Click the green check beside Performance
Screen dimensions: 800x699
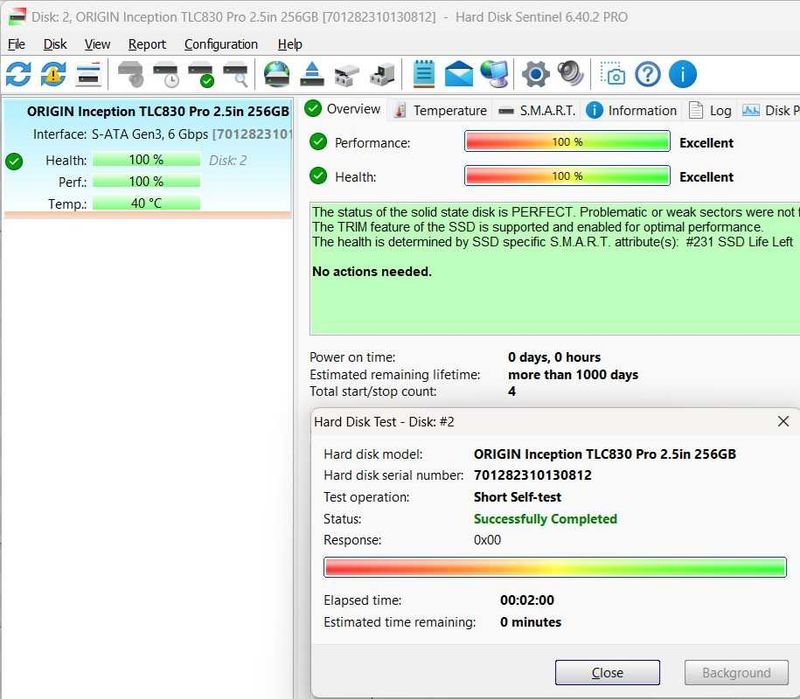tap(318, 142)
